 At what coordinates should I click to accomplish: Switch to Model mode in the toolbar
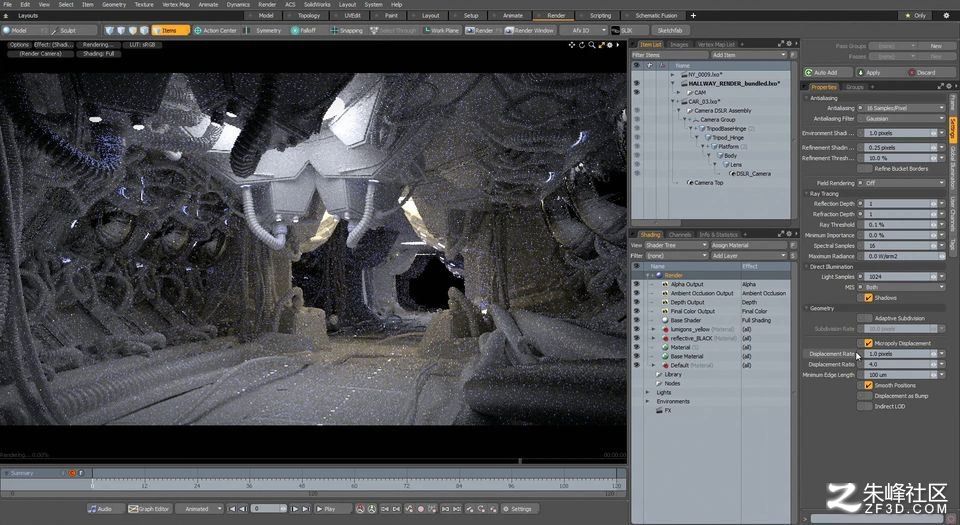[24, 30]
